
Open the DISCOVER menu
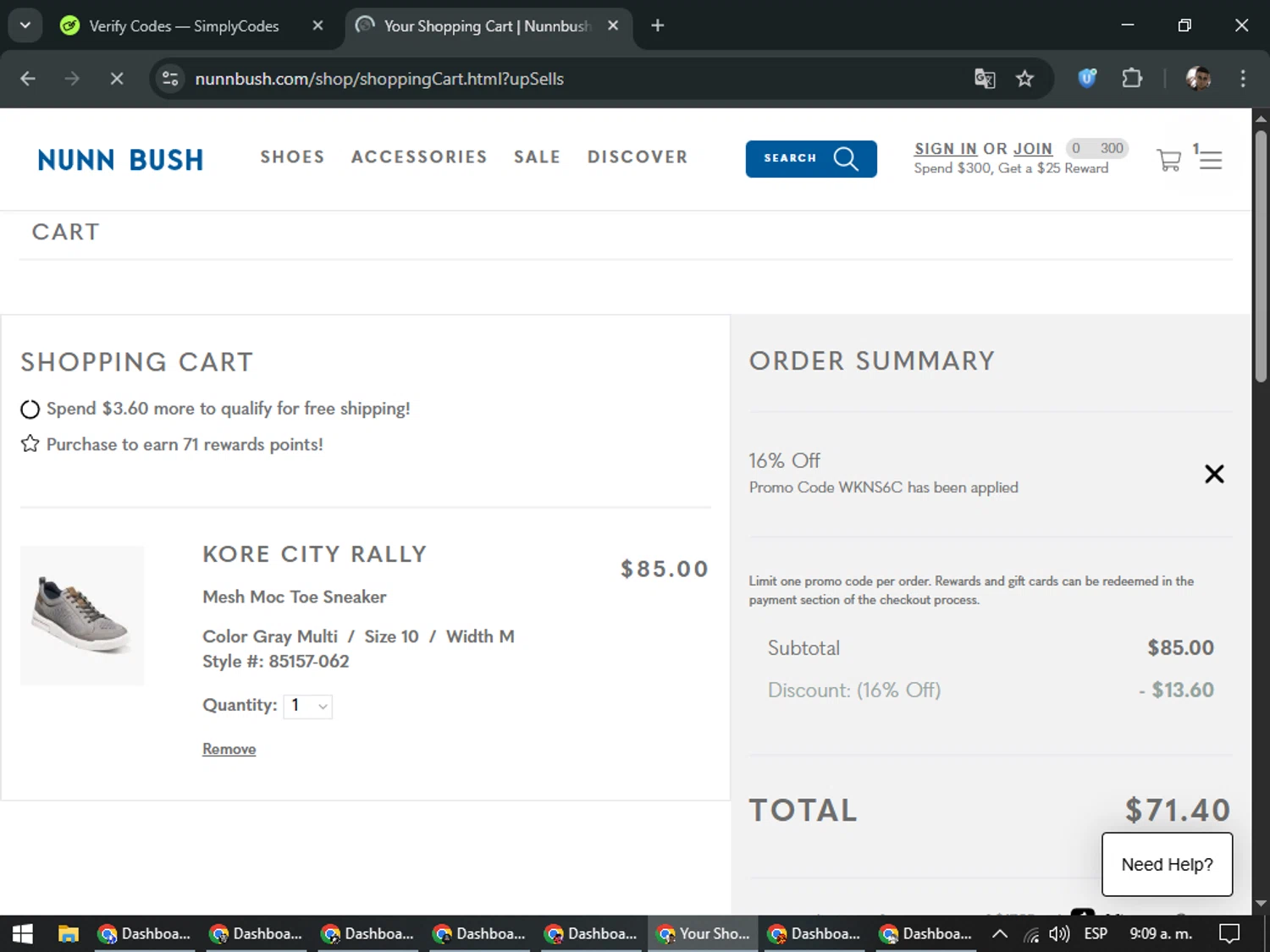pyautogui.click(x=638, y=157)
